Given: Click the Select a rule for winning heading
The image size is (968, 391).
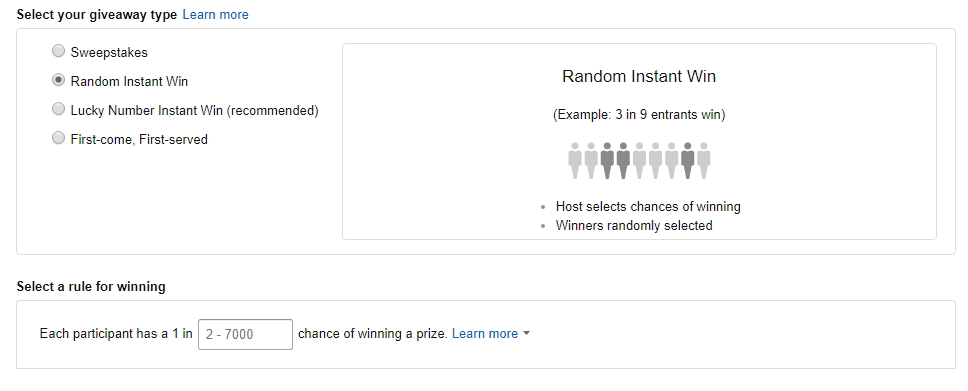Looking at the screenshot, I should point(91,287).
